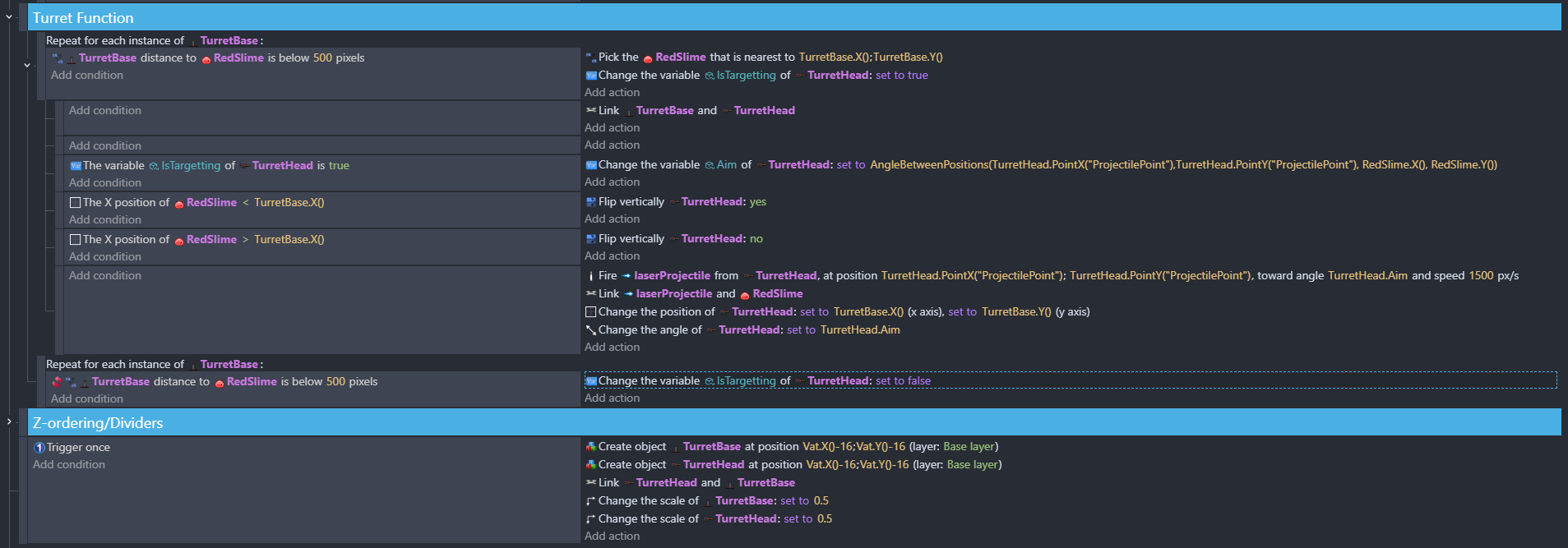Click the Link laserProjectile and RedSlime icon
Image resolution: width=1568 pixels, height=548 pixels.
[590, 294]
